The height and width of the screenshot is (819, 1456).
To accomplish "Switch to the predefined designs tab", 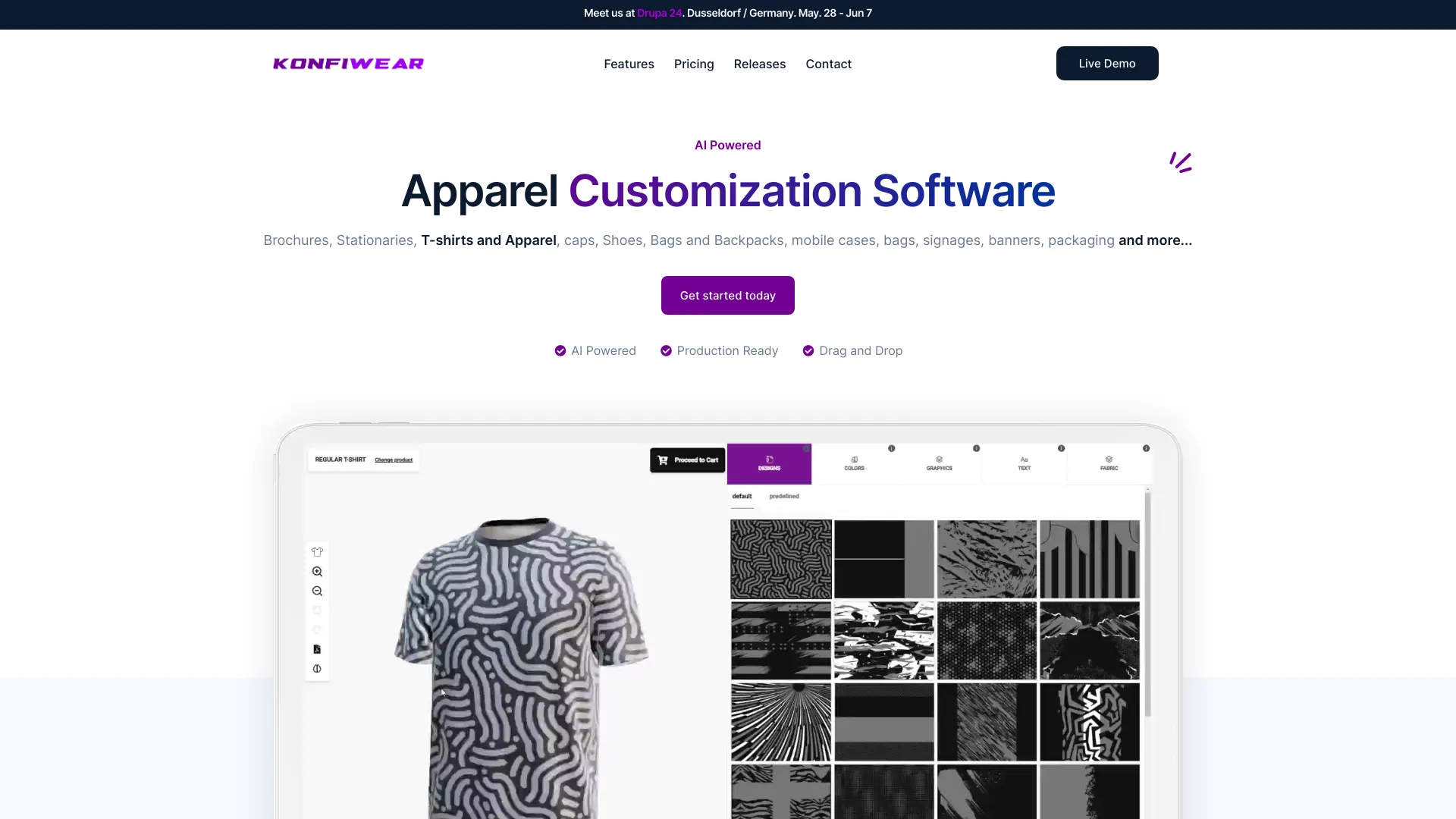I will [785, 496].
